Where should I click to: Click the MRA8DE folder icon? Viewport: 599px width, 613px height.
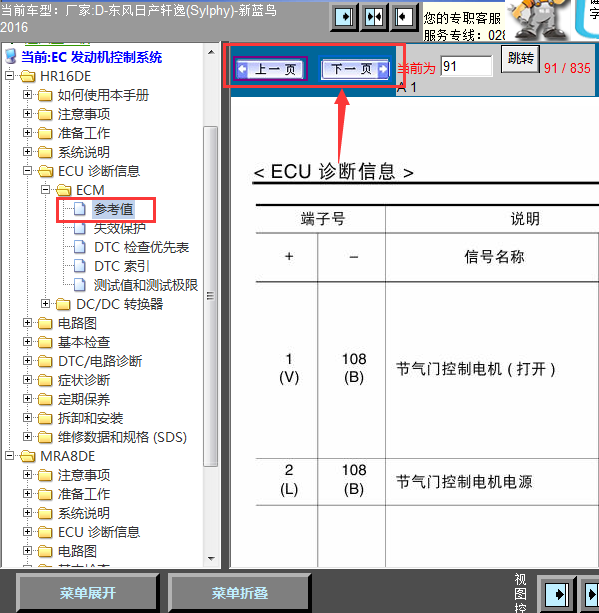click(x=28, y=456)
